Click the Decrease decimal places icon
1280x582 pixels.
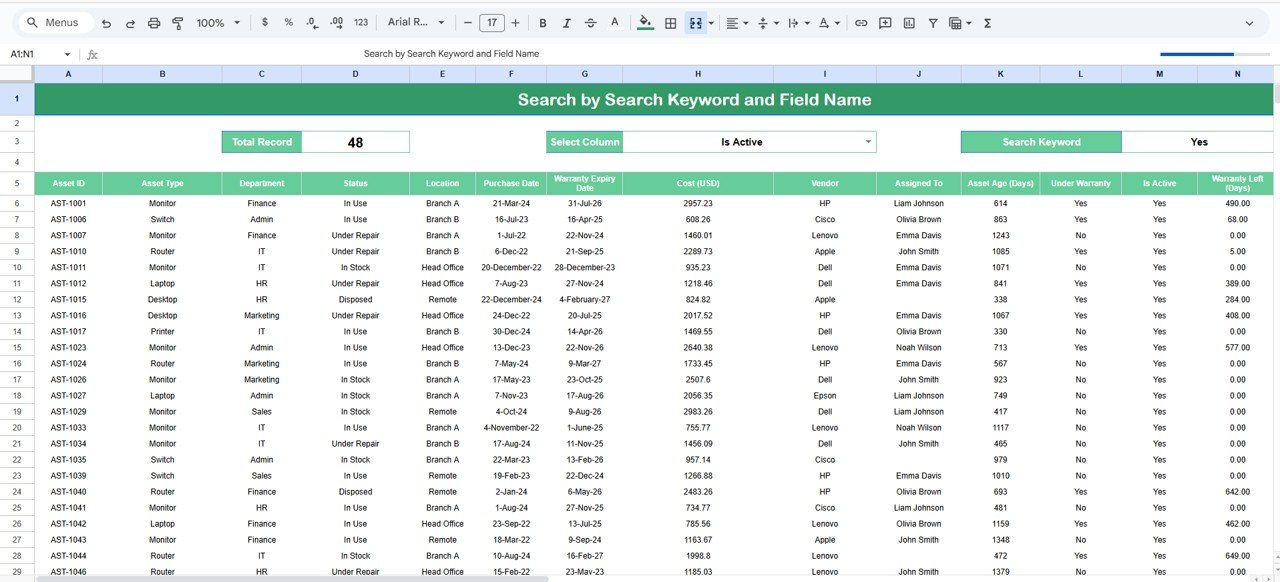pyautogui.click(x=311, y=22)
